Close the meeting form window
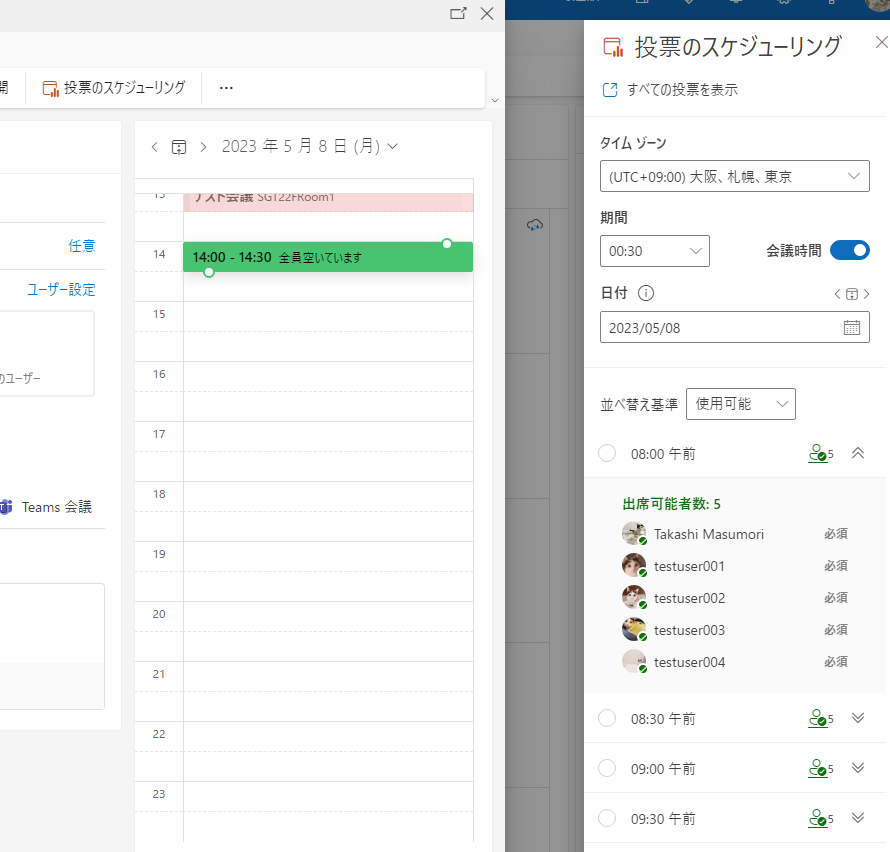The image size is (890, 852). click(487, 14)
